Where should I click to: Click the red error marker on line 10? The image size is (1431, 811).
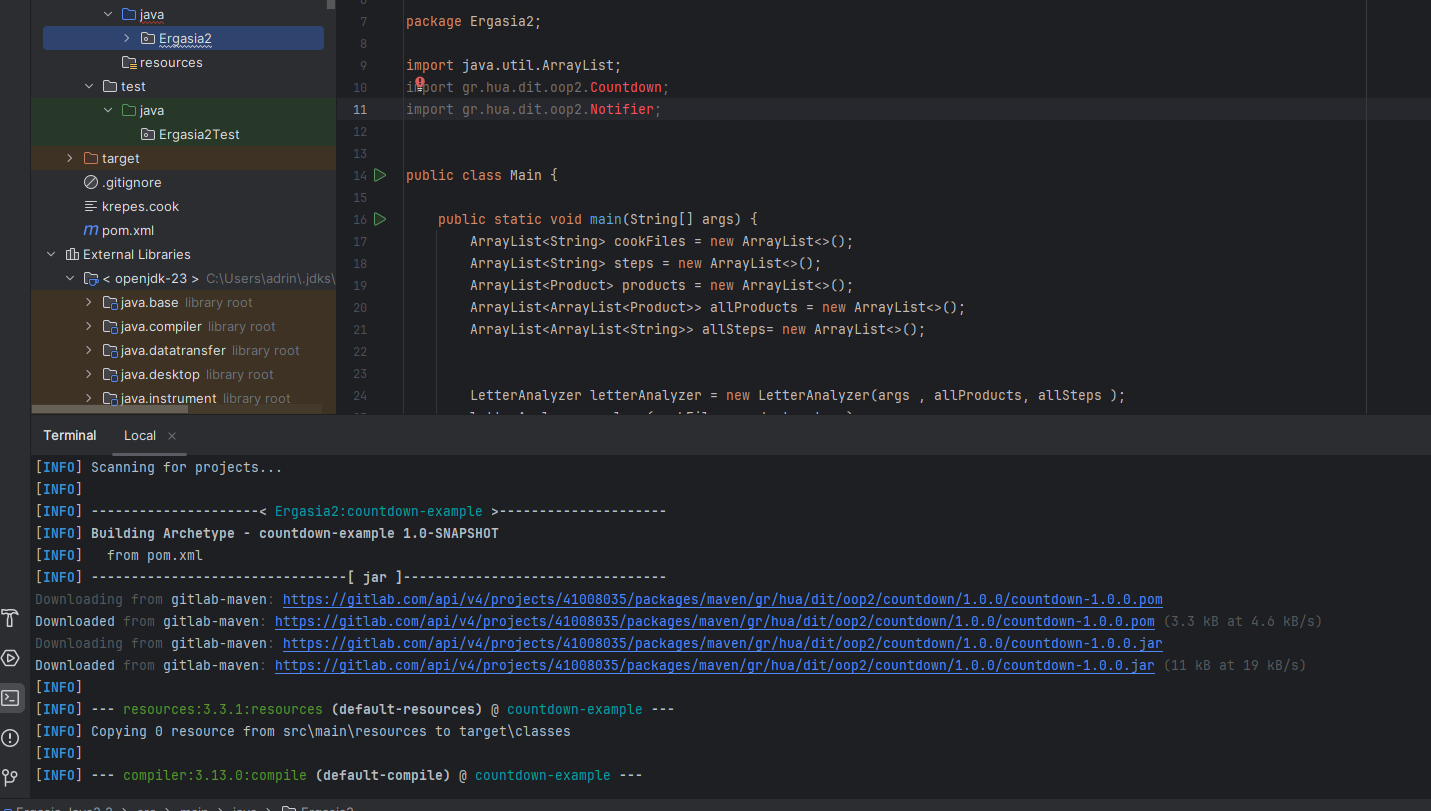pyautogui.click(x=420, y=84)
